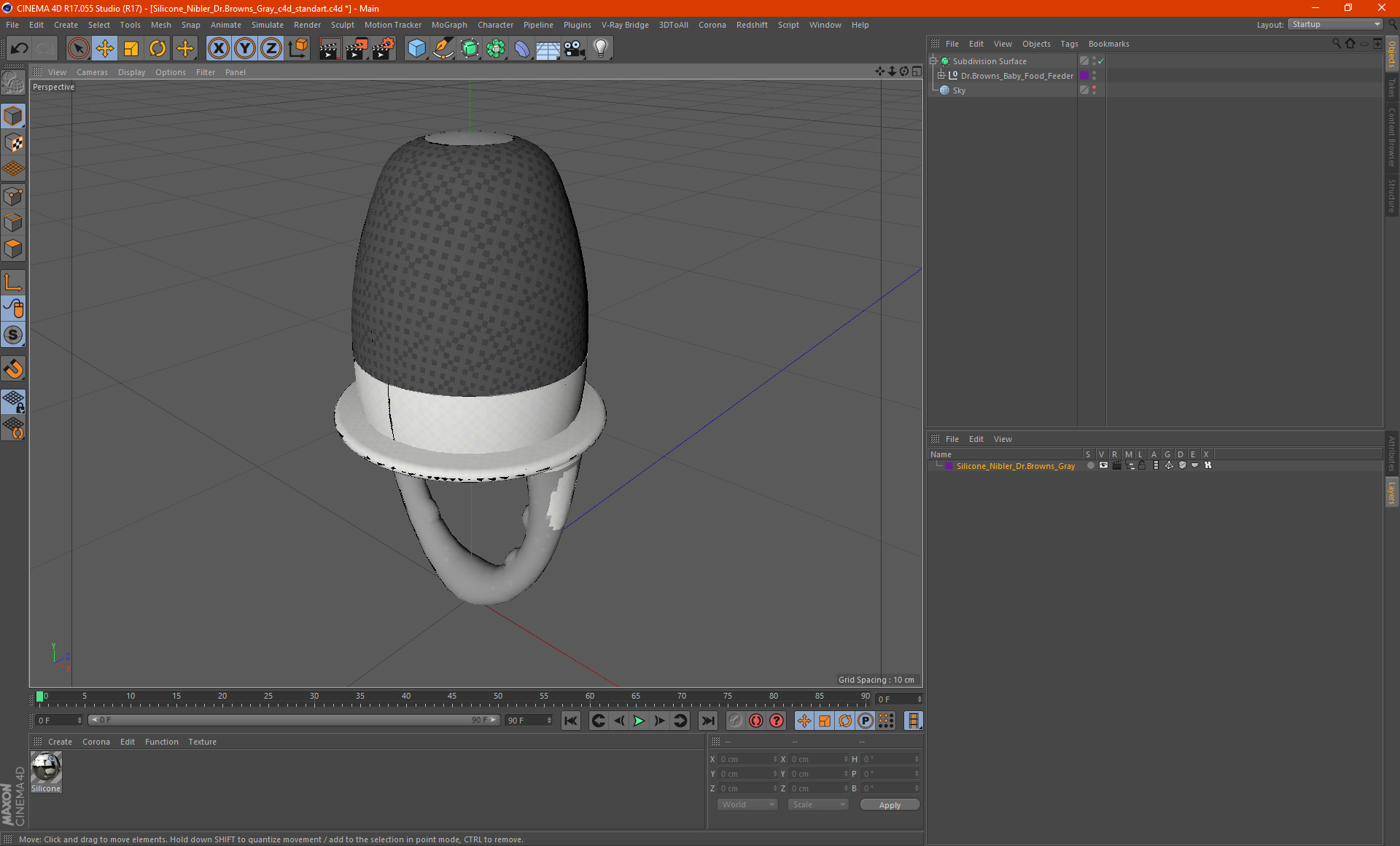
Task: Toggle layer Solo for Silicone_Nibler layer
Action: coord(1090,466)
